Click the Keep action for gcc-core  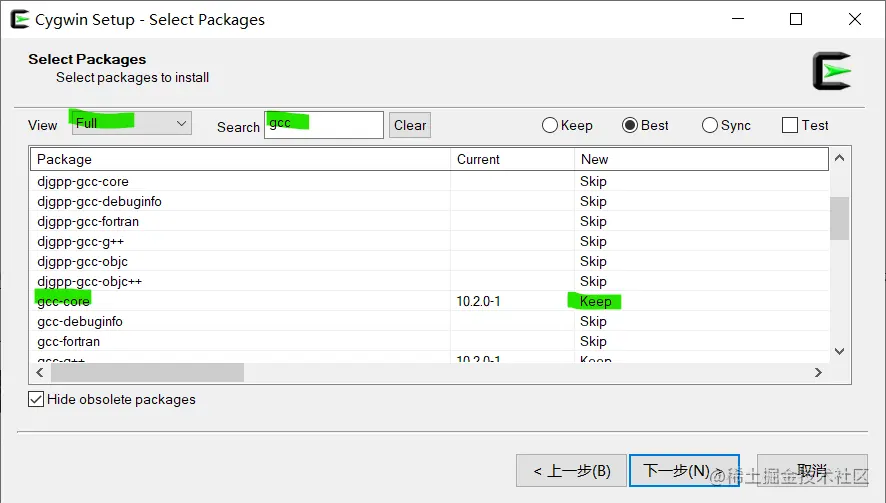596,302
